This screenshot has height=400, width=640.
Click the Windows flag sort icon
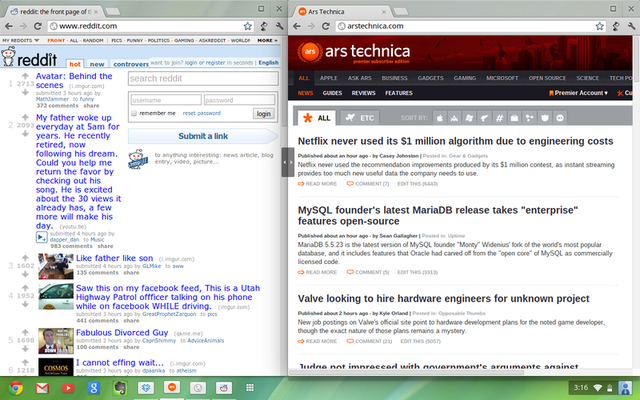click(x=469, y=118)
